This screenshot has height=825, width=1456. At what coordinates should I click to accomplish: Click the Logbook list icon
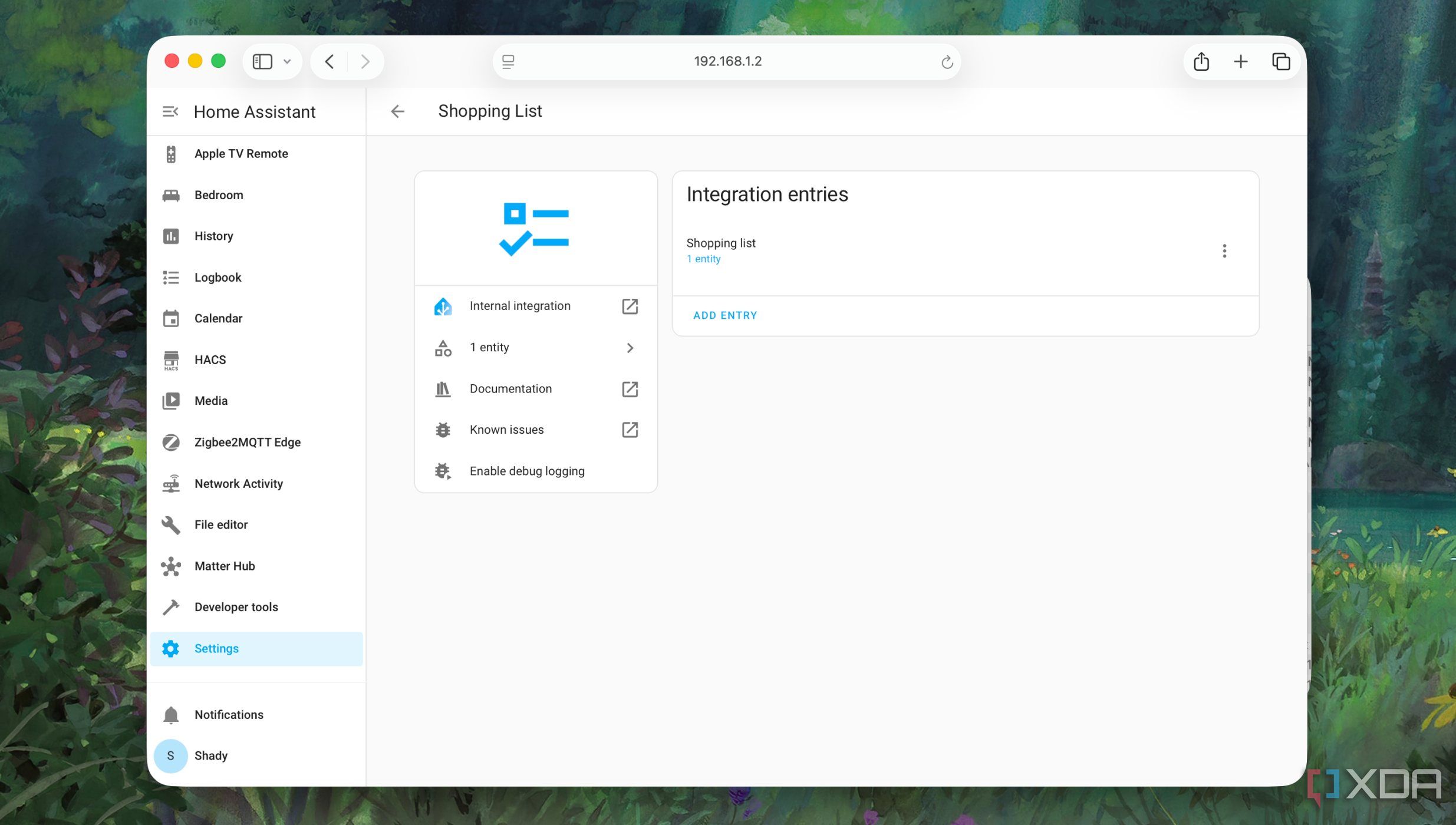(x=171, y=278)
